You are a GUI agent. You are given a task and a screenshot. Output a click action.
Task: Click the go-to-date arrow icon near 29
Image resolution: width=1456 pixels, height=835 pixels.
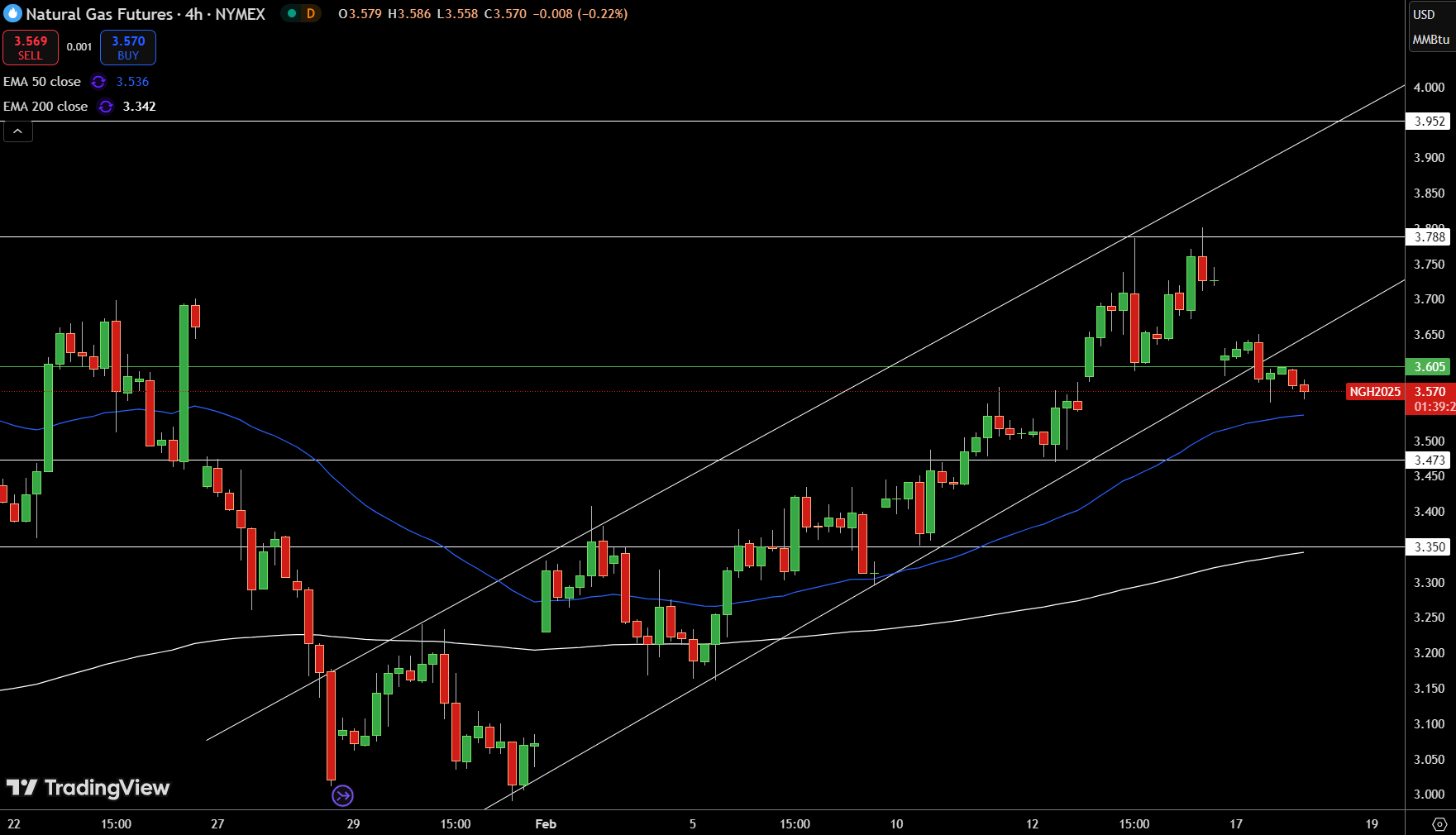point(342,795)
